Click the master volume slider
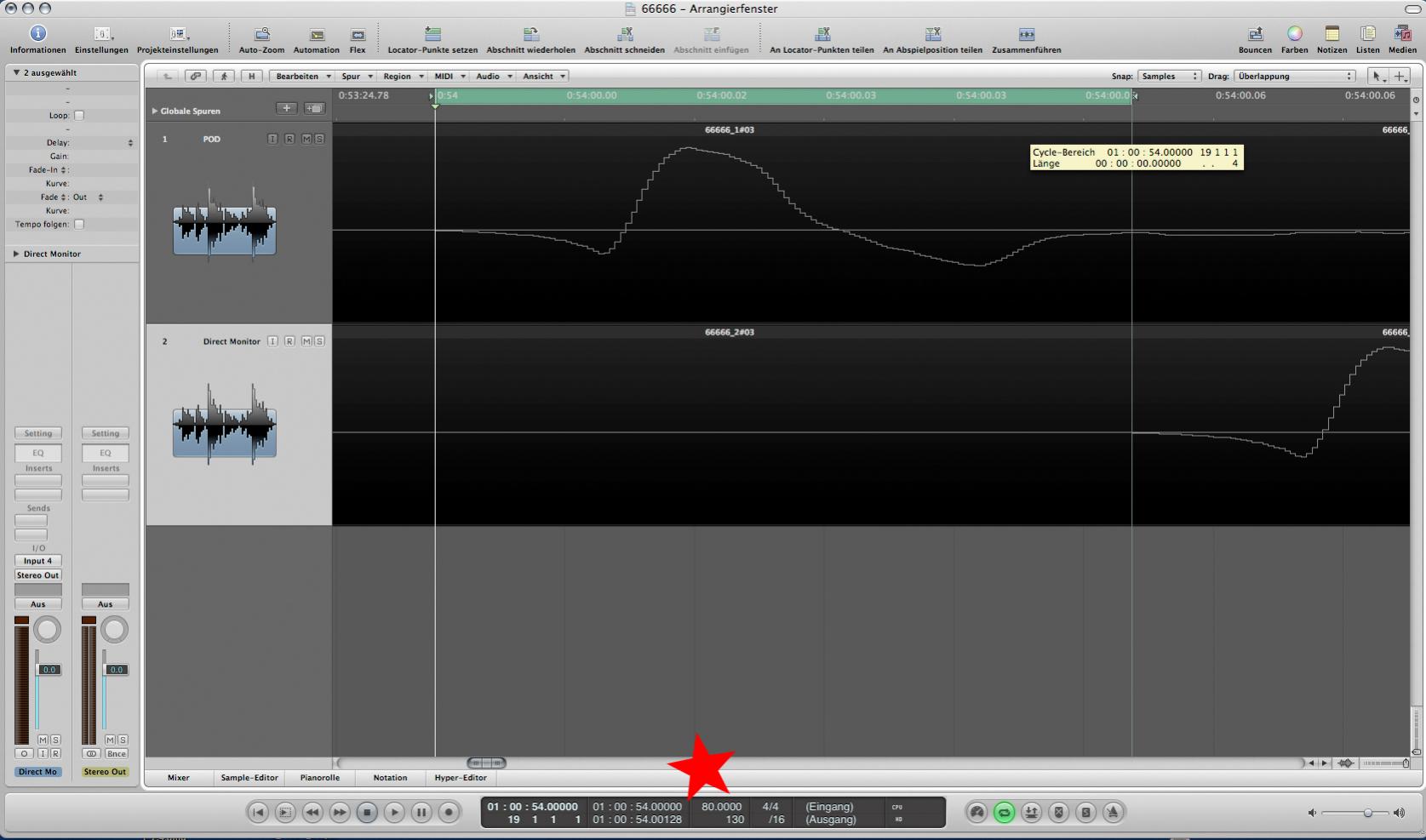This screenshot has width=1426, height=840. [1368, 813]
